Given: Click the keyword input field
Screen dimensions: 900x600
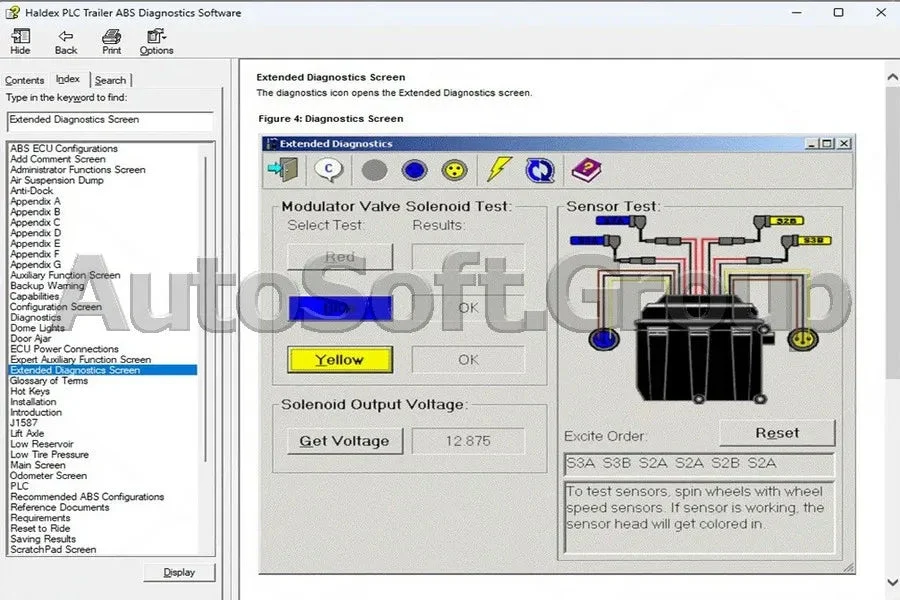Looking at the screenshot, I should coord(110,120).
